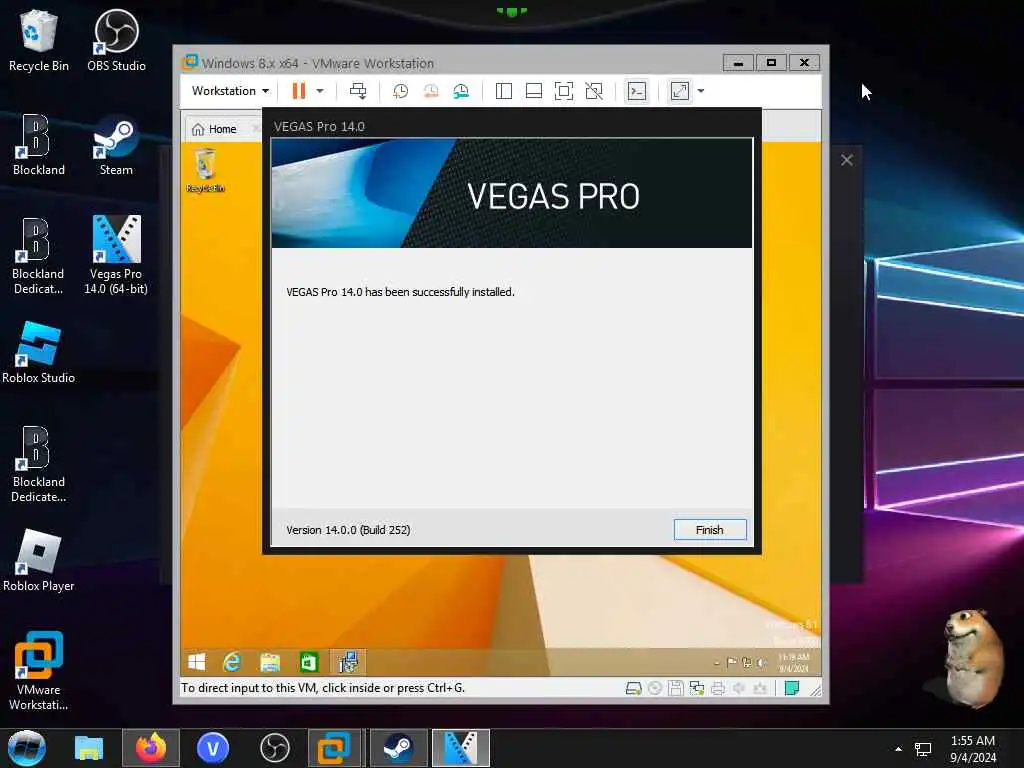Image resolution: width=1024 pixels, height=768 pixels.
Task: Select the Steam desktop shortcut
Action: click(x=116, y=145)
